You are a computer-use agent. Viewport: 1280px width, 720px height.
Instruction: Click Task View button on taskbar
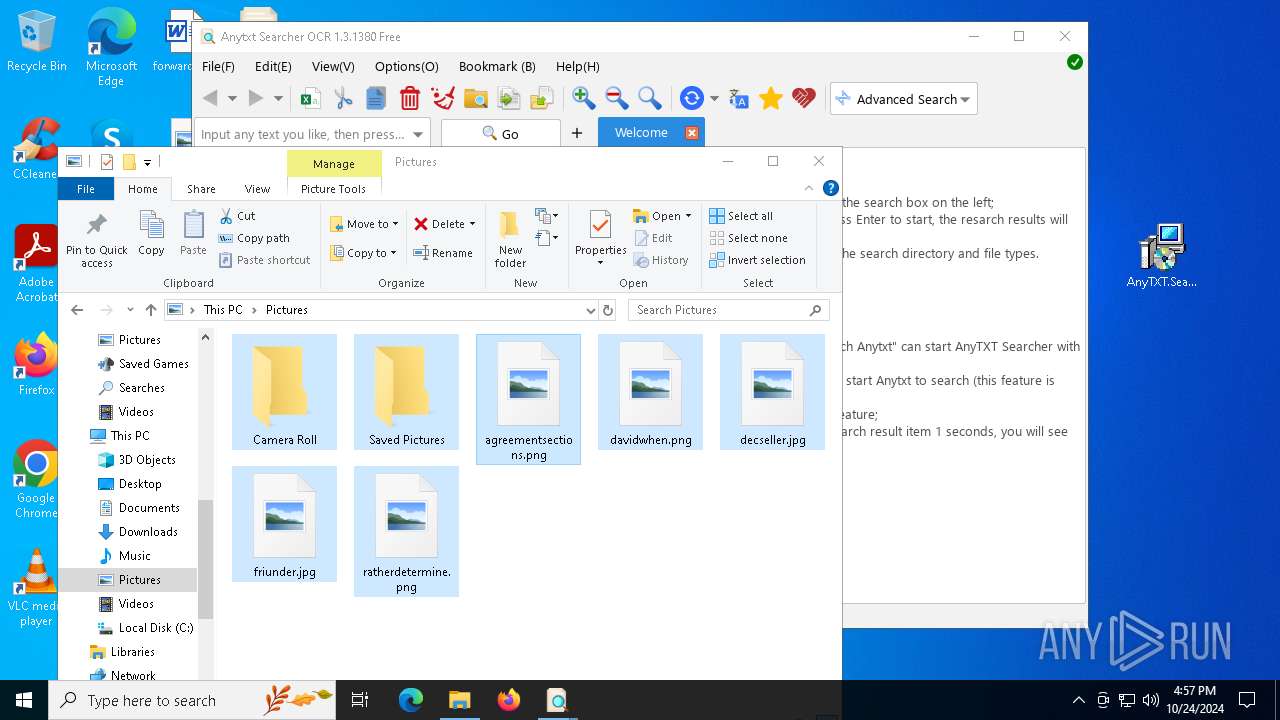tap(361, 700)
